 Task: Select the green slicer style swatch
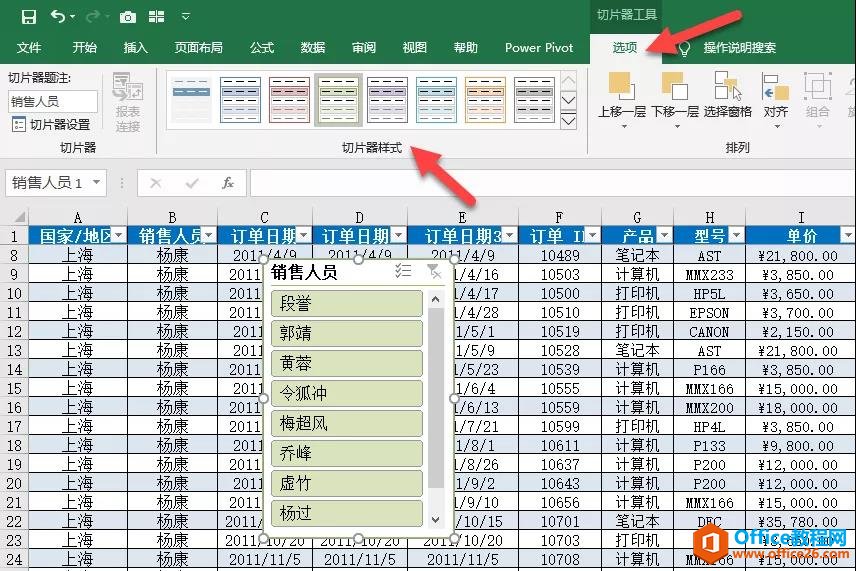338,99
